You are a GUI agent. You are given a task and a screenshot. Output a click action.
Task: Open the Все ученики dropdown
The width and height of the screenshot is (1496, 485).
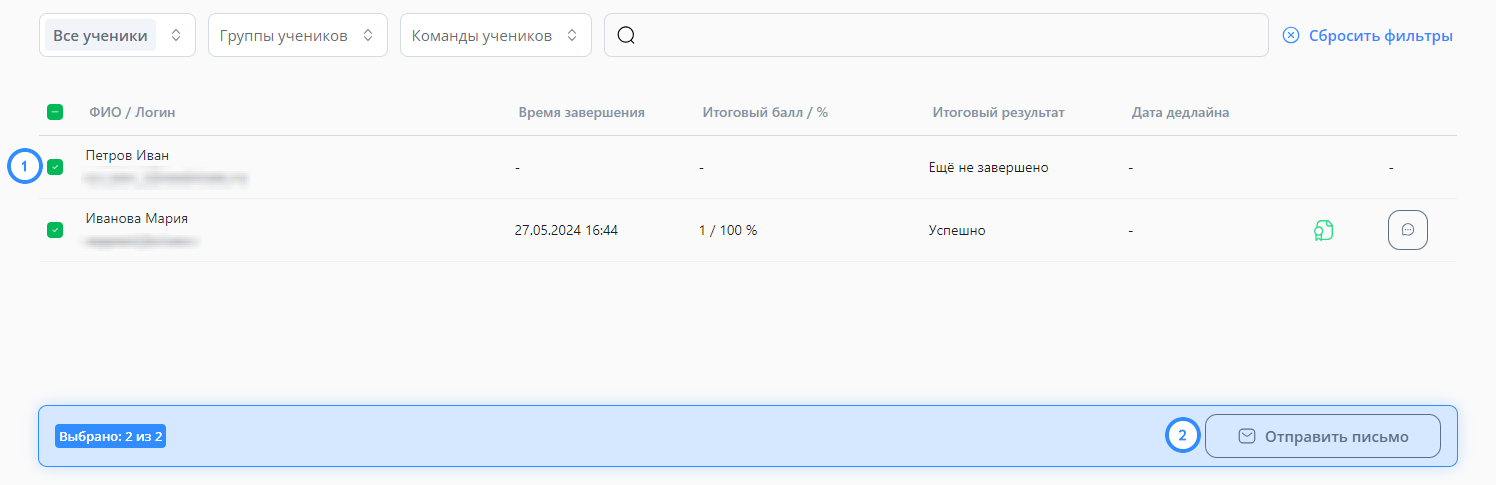(117, 35)
